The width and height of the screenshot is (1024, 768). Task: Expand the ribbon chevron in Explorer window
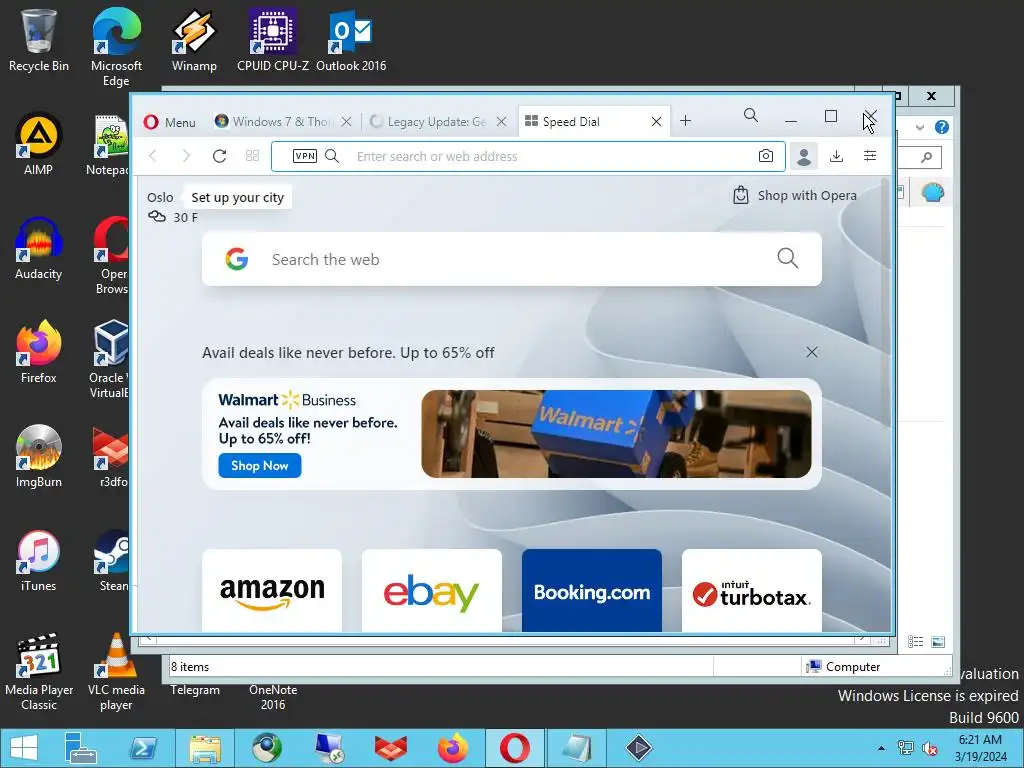pyautogui.click(x=920, y=127)
